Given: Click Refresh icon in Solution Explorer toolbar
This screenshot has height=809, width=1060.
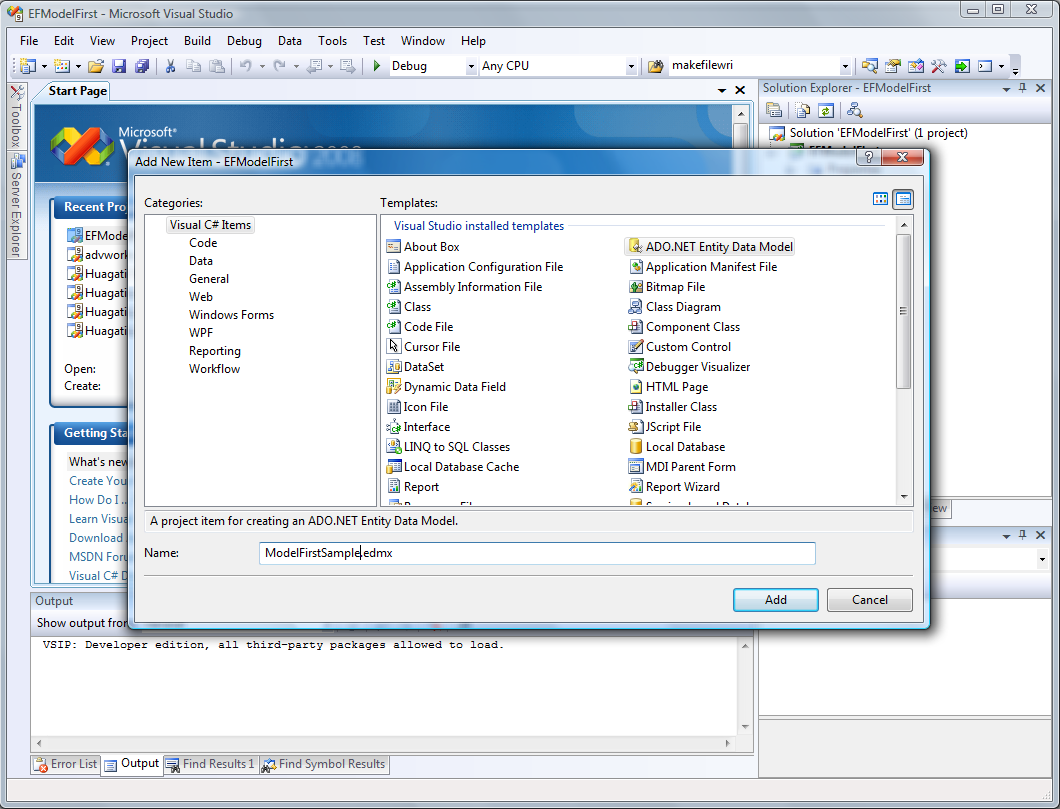Looking at the screenshot, I should pos(825,110).
